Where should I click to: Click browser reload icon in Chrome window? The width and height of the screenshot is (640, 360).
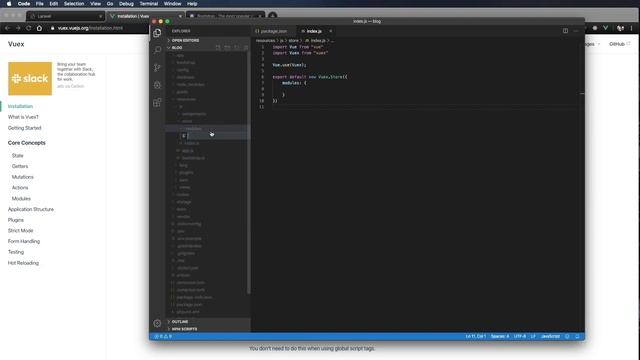(x=29, y=28)
